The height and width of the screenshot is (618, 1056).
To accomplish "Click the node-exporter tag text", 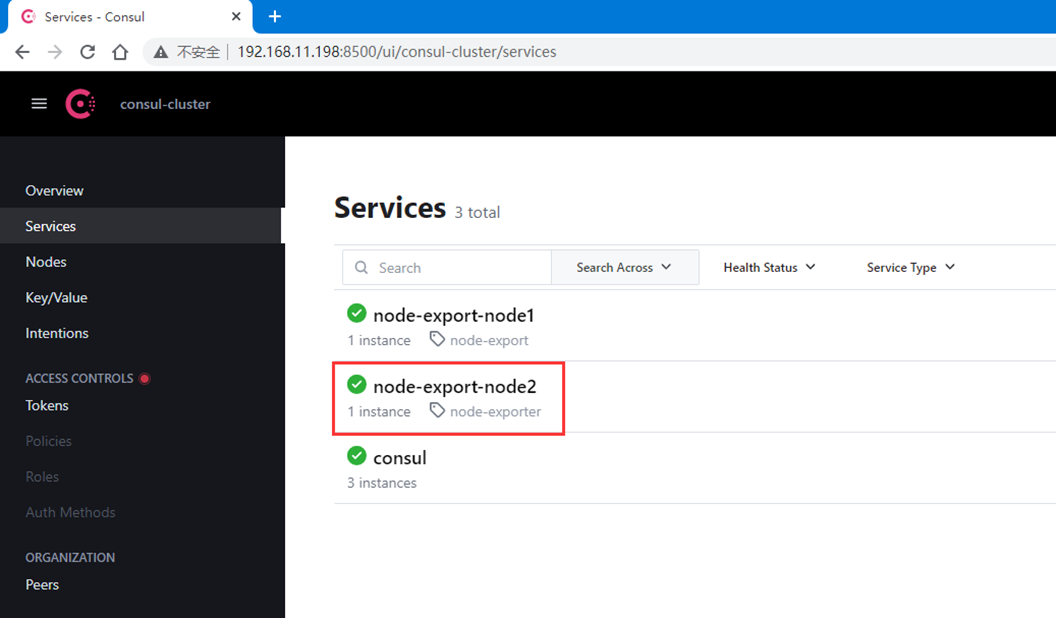I will 496,412.
